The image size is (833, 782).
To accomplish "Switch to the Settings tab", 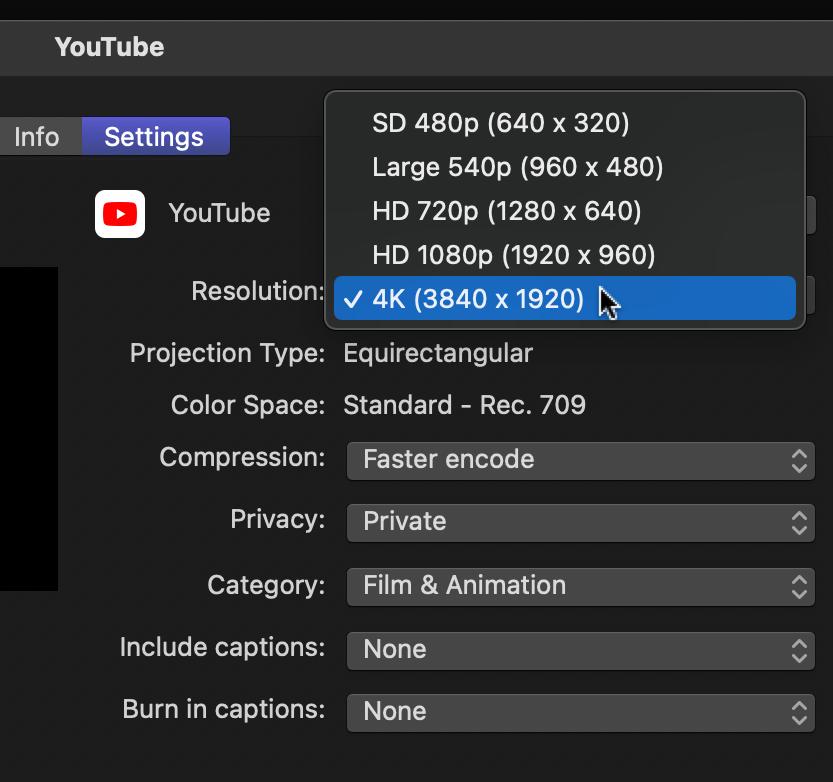I will click(155, 136).
